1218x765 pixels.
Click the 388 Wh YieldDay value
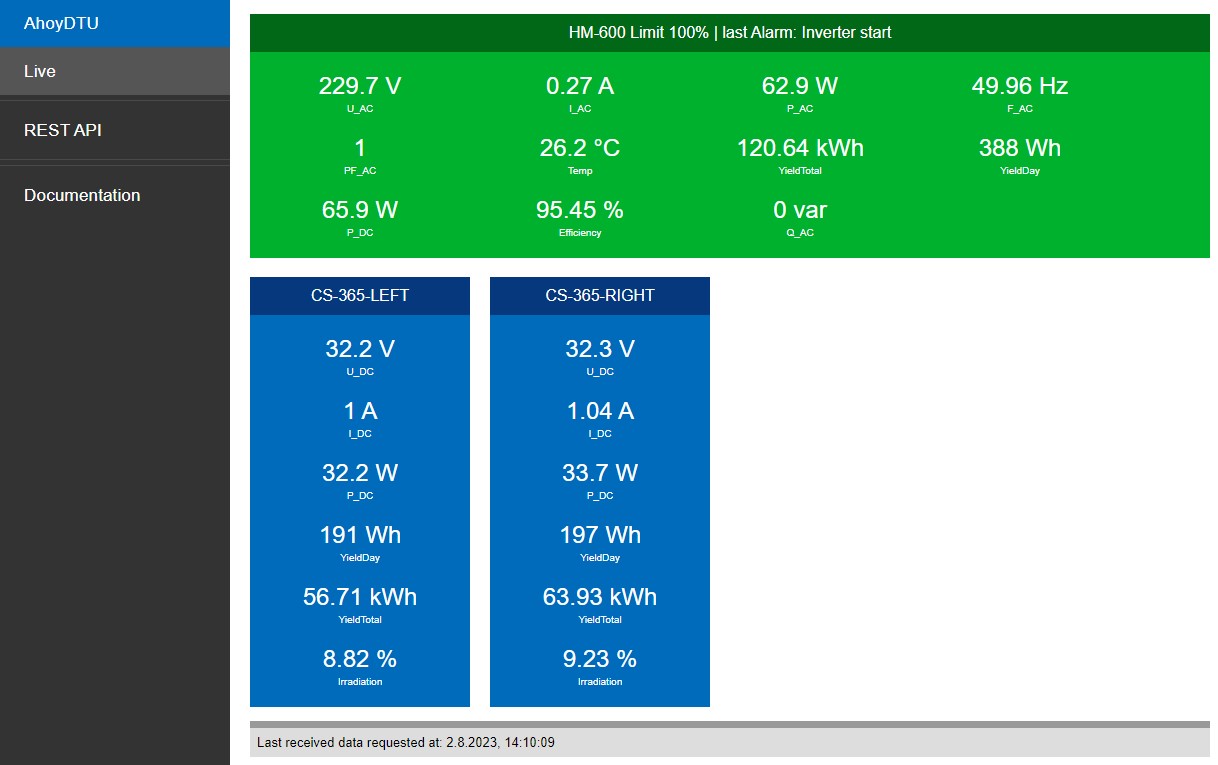1019,148
